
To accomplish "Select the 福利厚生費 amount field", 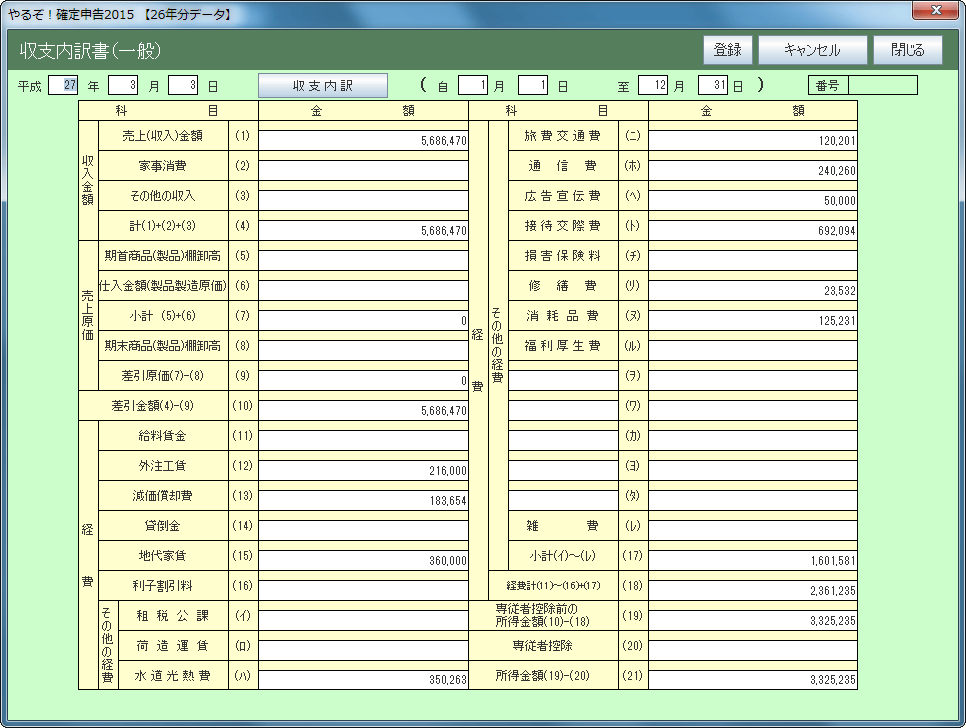I will point(753,350).
